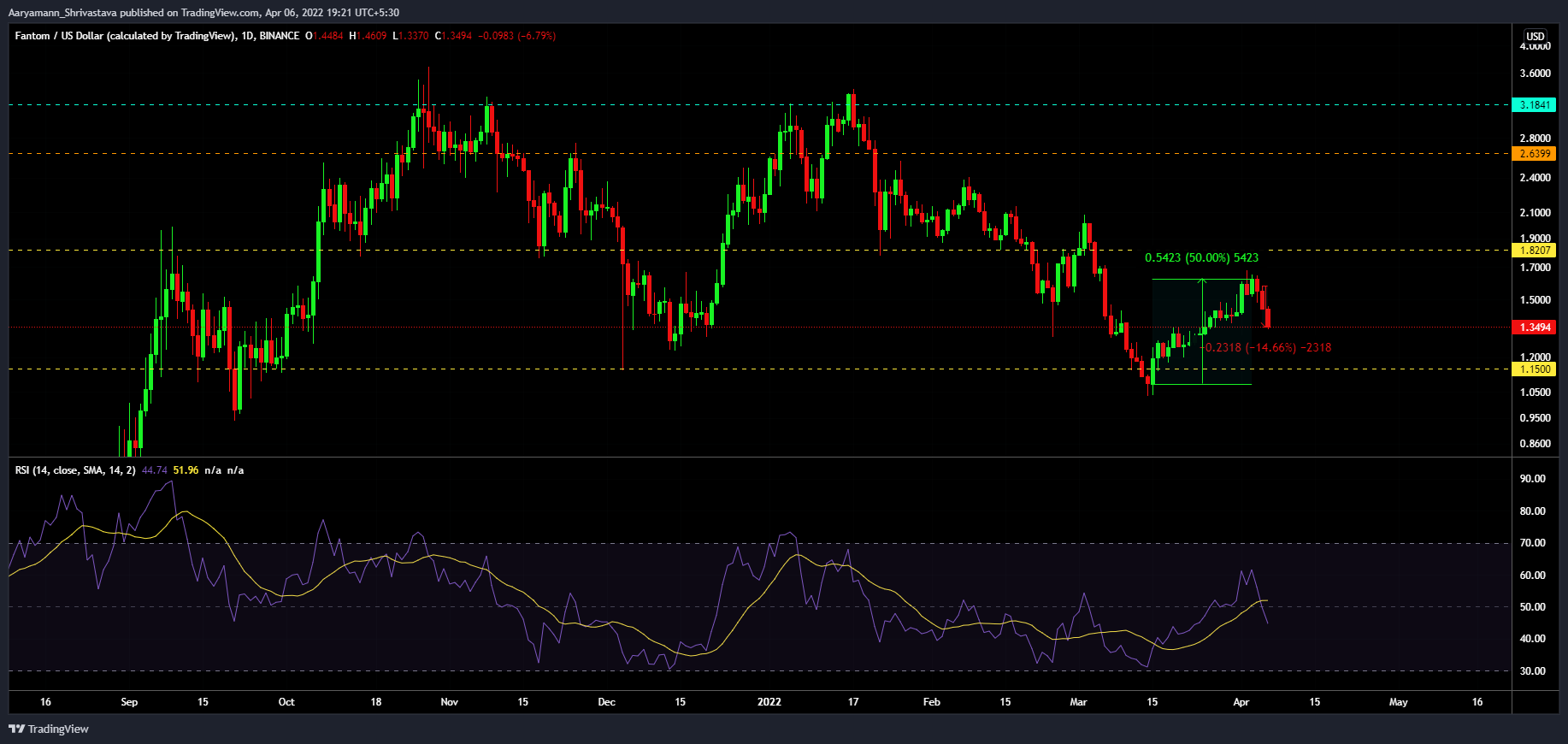
Task: Click the RSI value 44.74 in legend
Action: coord(155,470)
